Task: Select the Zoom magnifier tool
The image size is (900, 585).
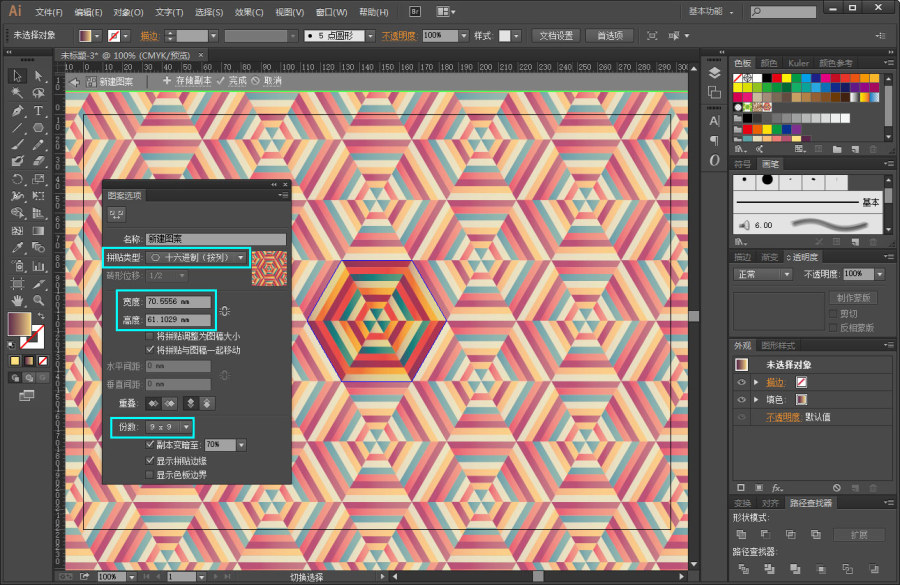Action: [x=38, y=300]
